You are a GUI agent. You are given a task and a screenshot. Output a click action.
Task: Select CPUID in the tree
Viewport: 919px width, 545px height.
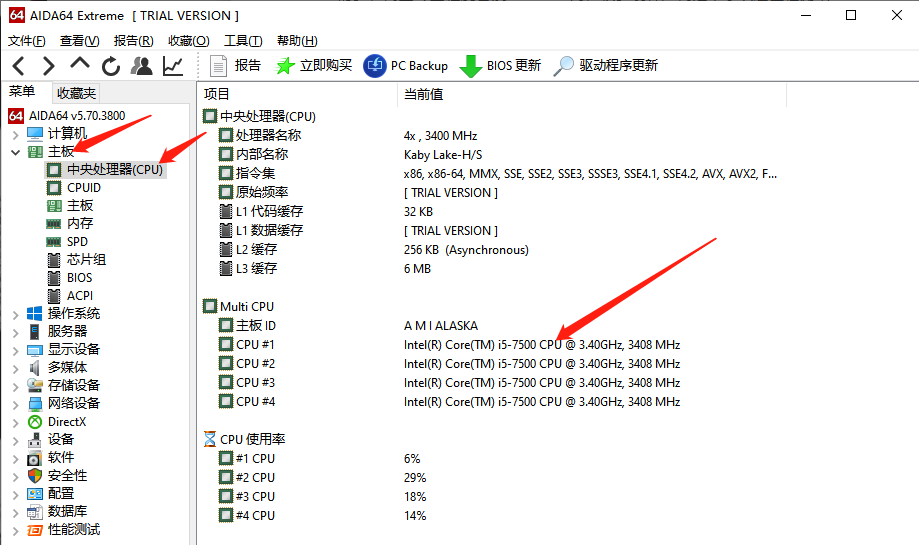point(84,188)
